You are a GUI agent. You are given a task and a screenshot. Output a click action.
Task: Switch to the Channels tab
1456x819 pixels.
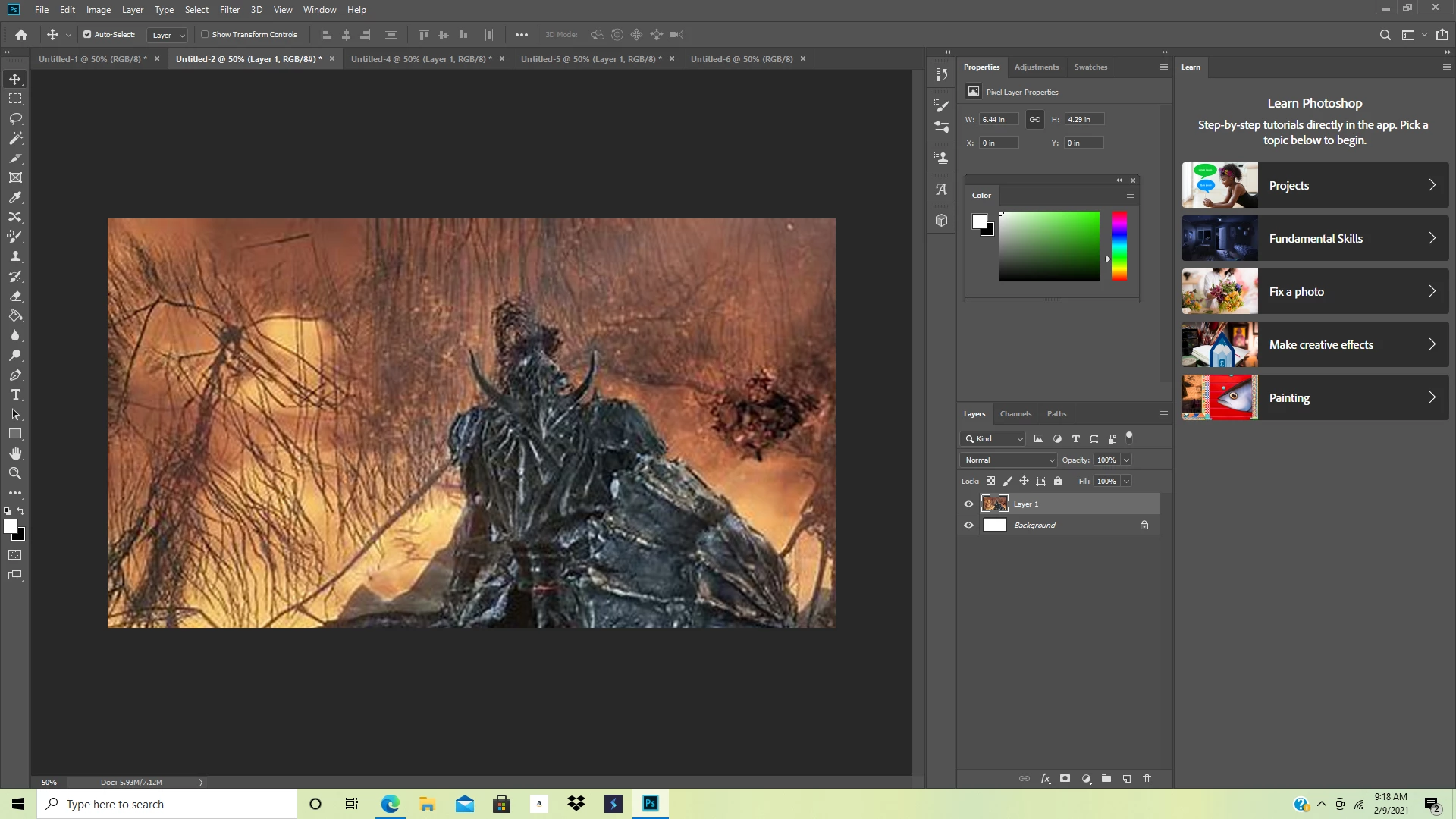click(1015, 414)
